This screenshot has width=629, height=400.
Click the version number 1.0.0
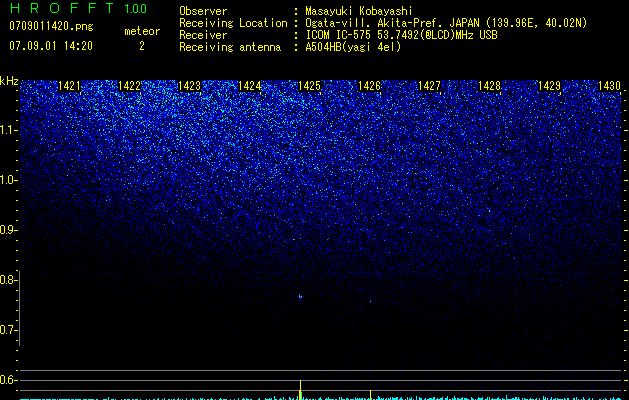pyautogui.click(x=136, y=8)
